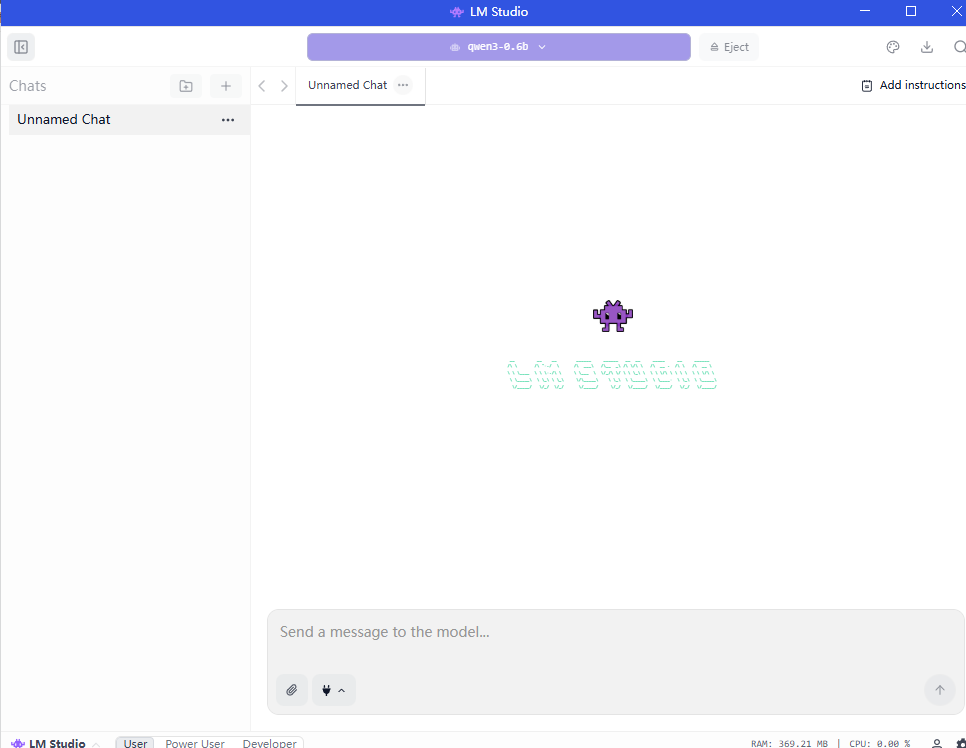Switch to User mode
The image size is (966, 748).
click(135, 743)
